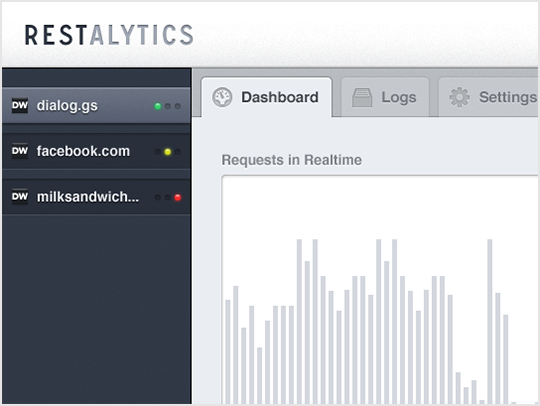Click the Requests in Realtime heading
Viewport: 540px width, 406px height.
(x=291, y=160)
